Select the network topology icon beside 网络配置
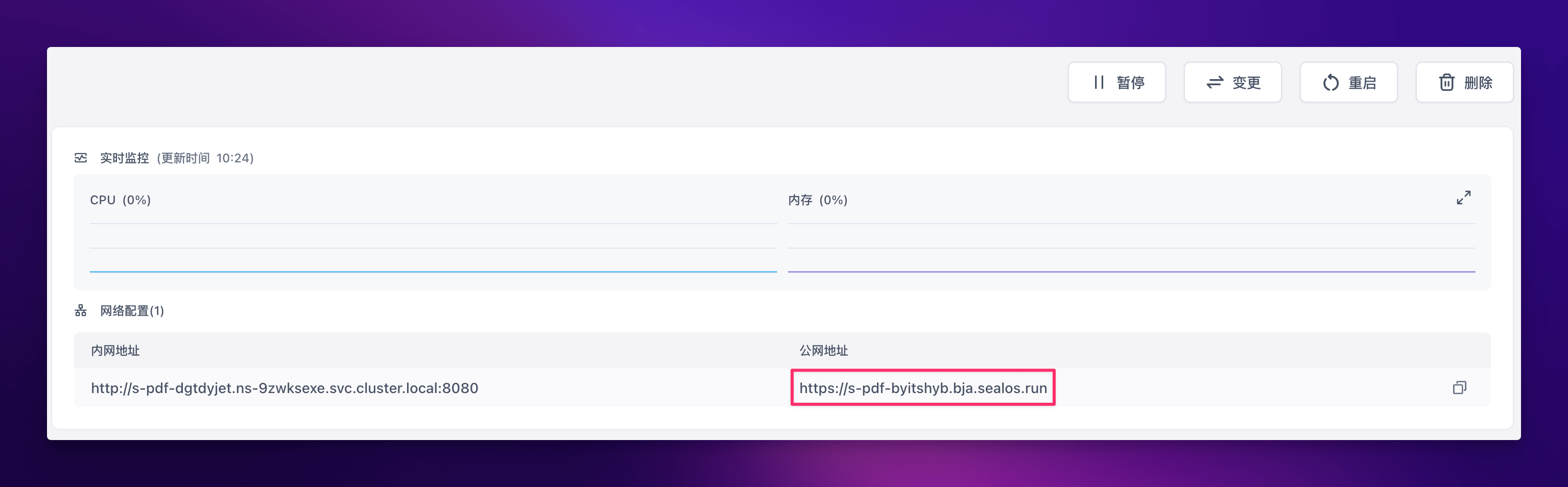The width and height of the screenshot is (1568, 487). pos(81,310)
